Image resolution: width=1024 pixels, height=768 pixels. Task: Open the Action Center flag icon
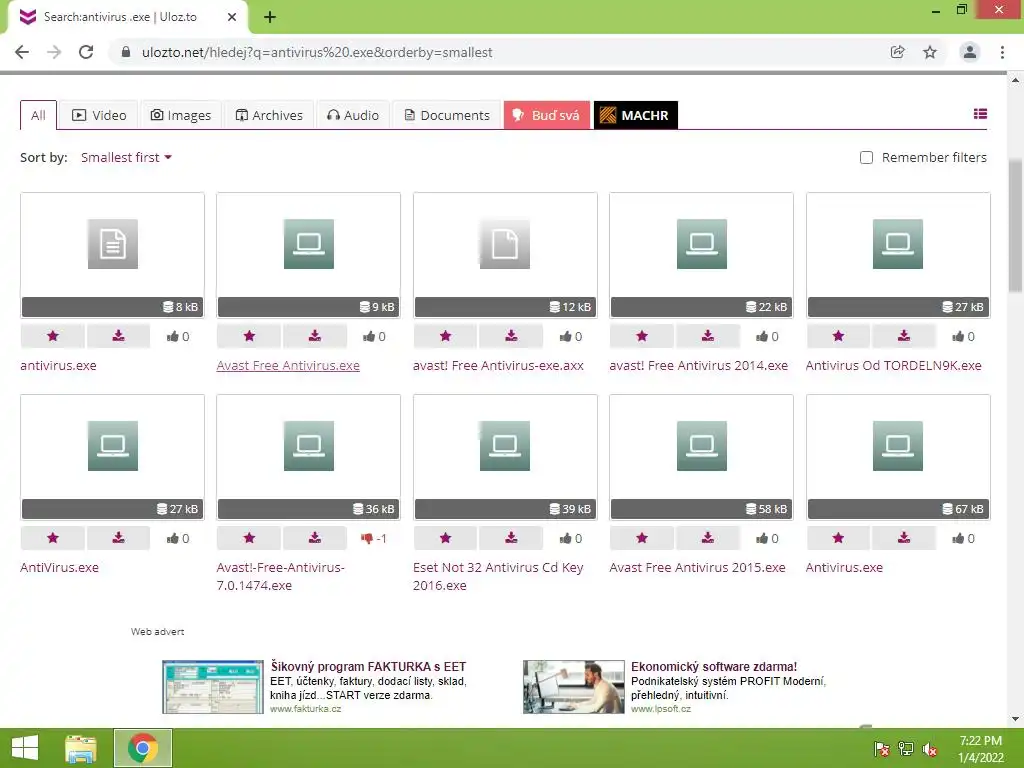(x=881, y=749)
